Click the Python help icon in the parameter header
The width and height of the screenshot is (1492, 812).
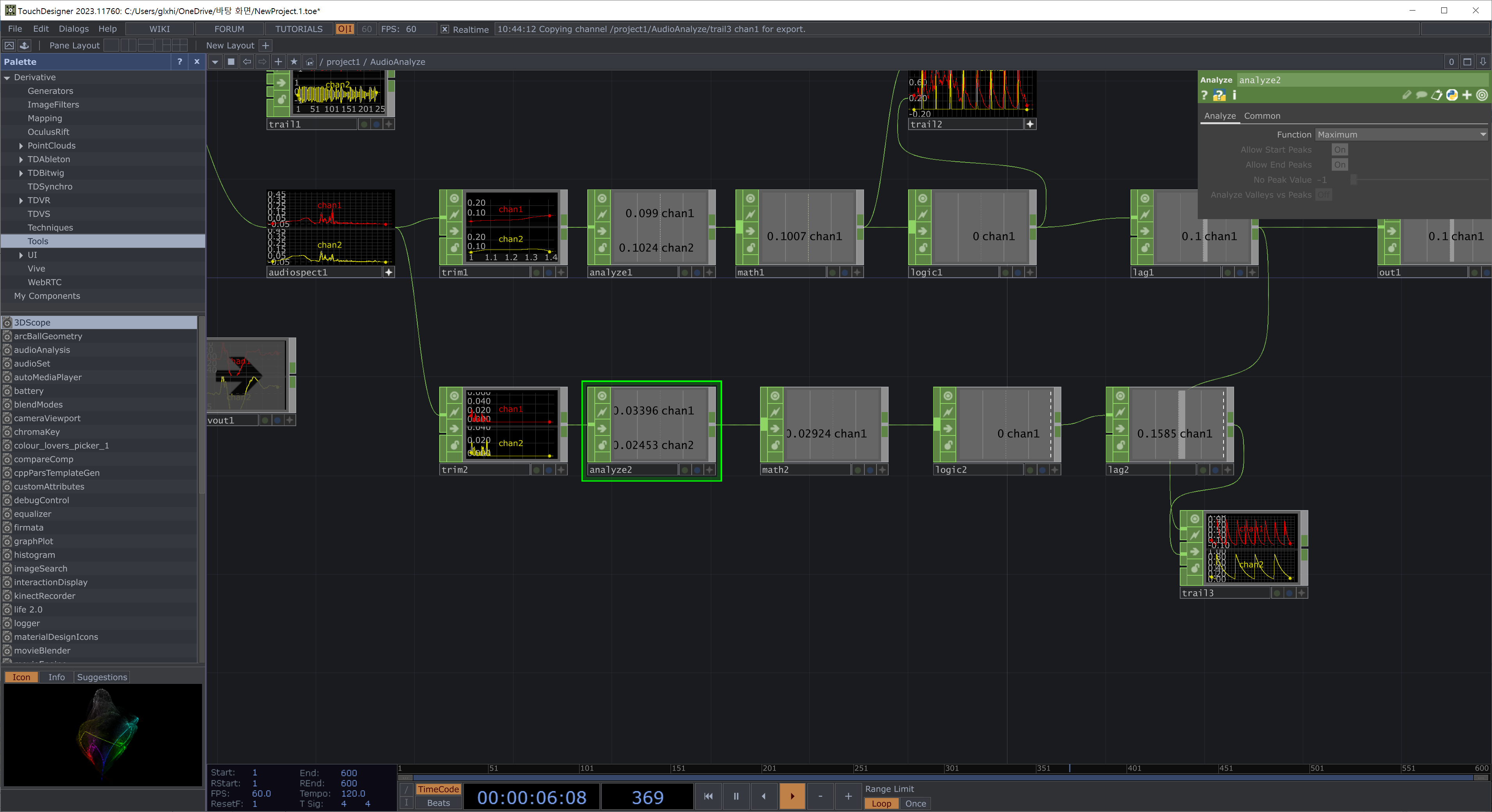[1220, 95]
